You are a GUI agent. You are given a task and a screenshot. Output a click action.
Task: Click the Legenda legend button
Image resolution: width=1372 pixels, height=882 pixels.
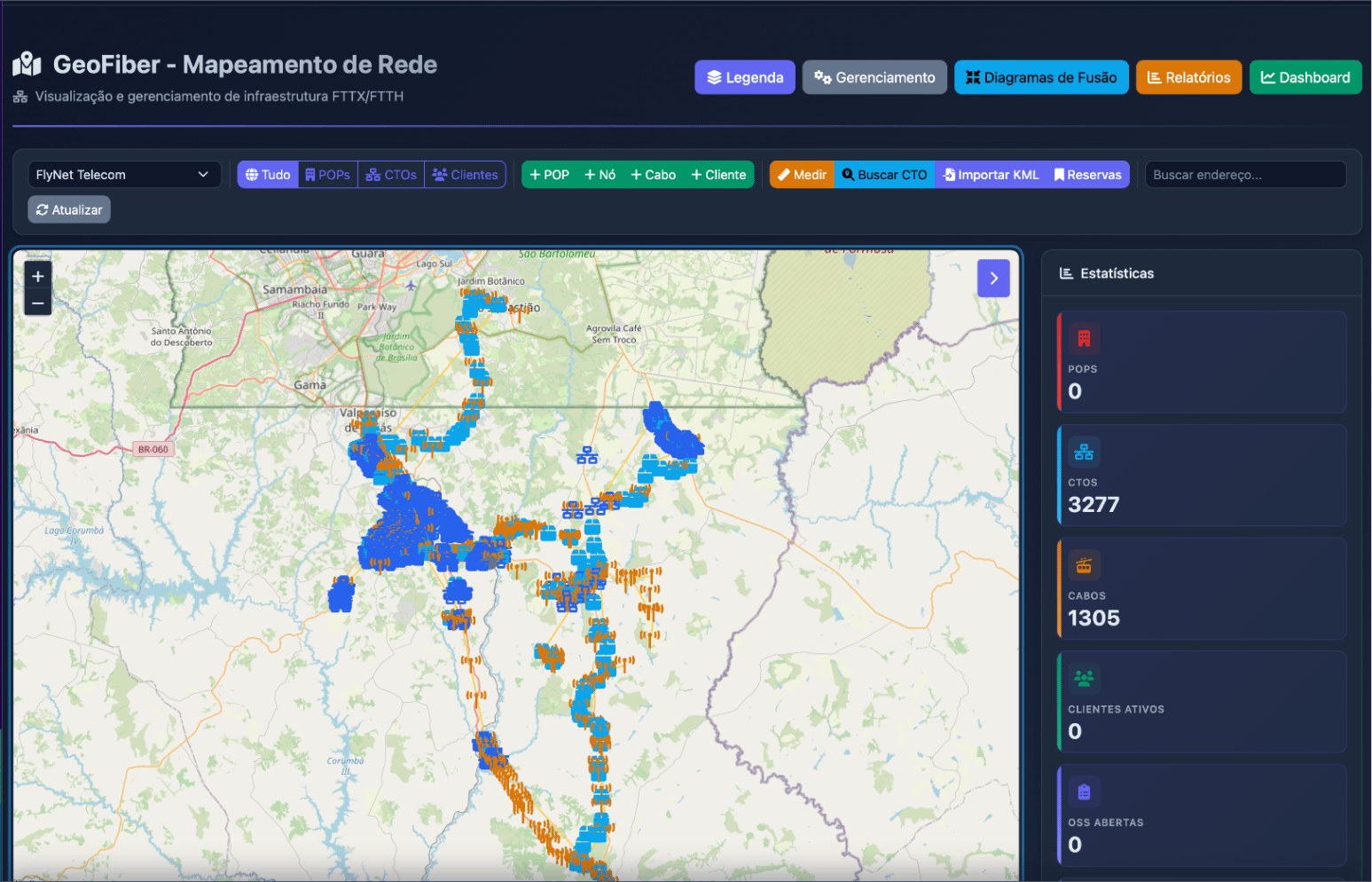tap(744, 77)
